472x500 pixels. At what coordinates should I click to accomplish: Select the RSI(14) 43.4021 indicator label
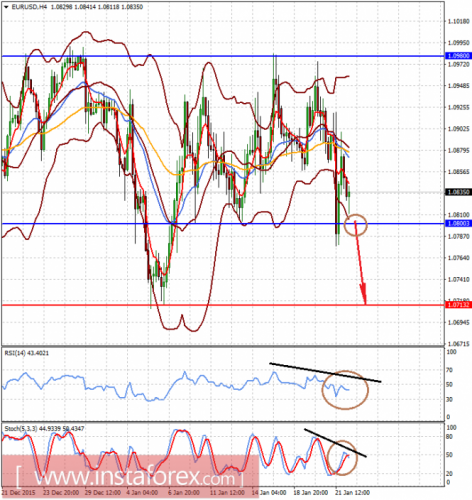(x=27, y=353)
